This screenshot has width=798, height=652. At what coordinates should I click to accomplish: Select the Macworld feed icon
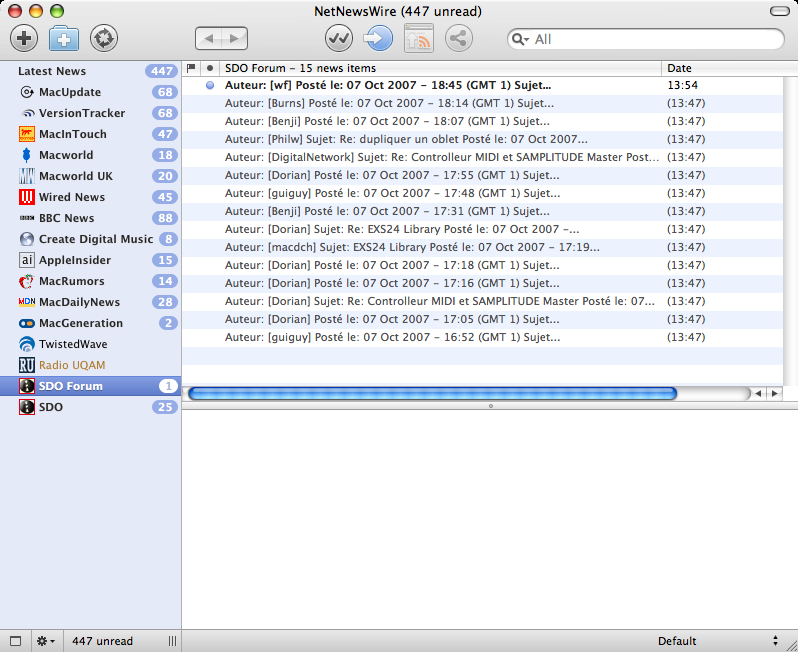[x=26, y=155]
